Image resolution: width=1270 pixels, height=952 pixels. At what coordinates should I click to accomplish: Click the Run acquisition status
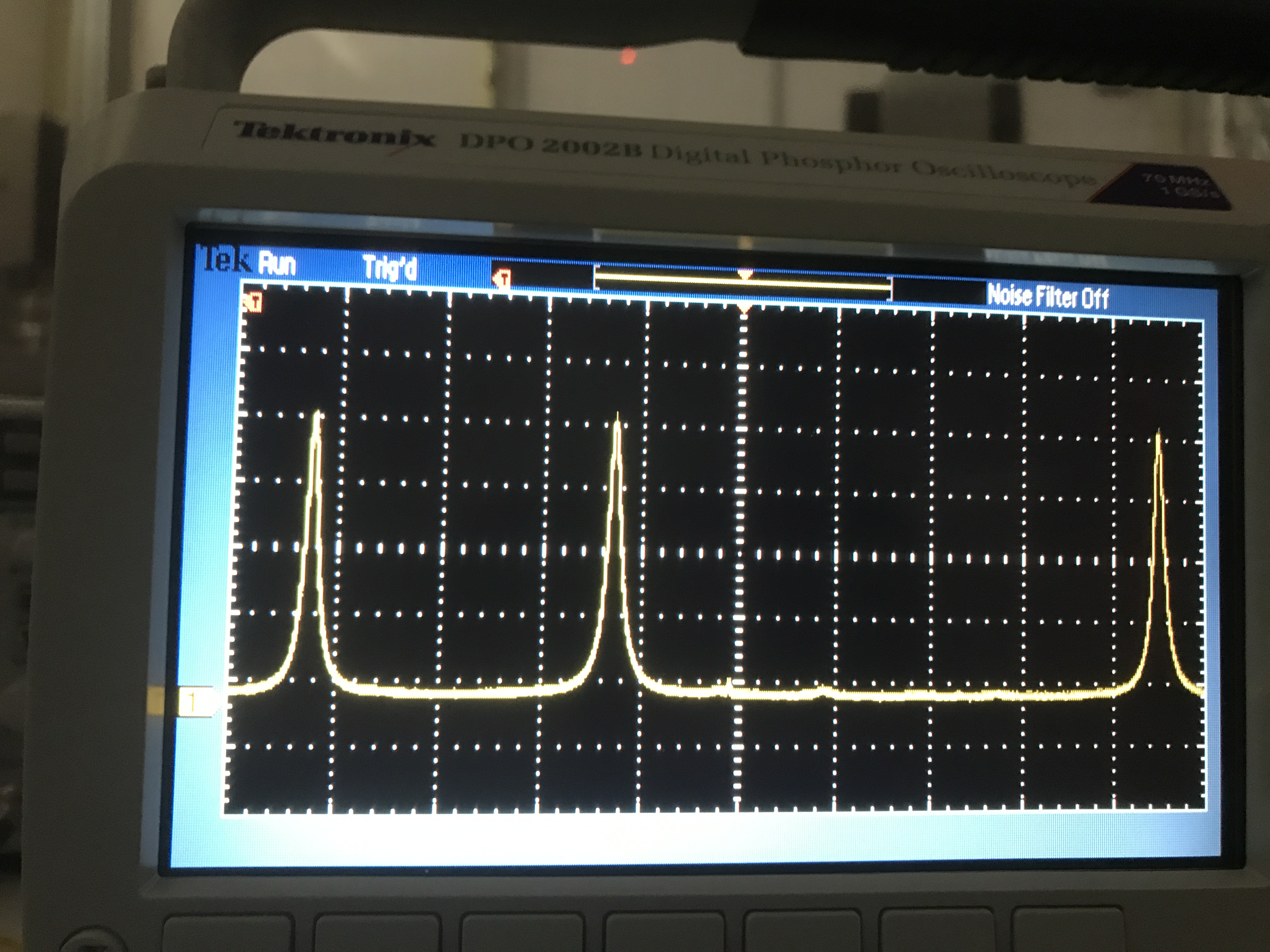(x=277, y=264)
